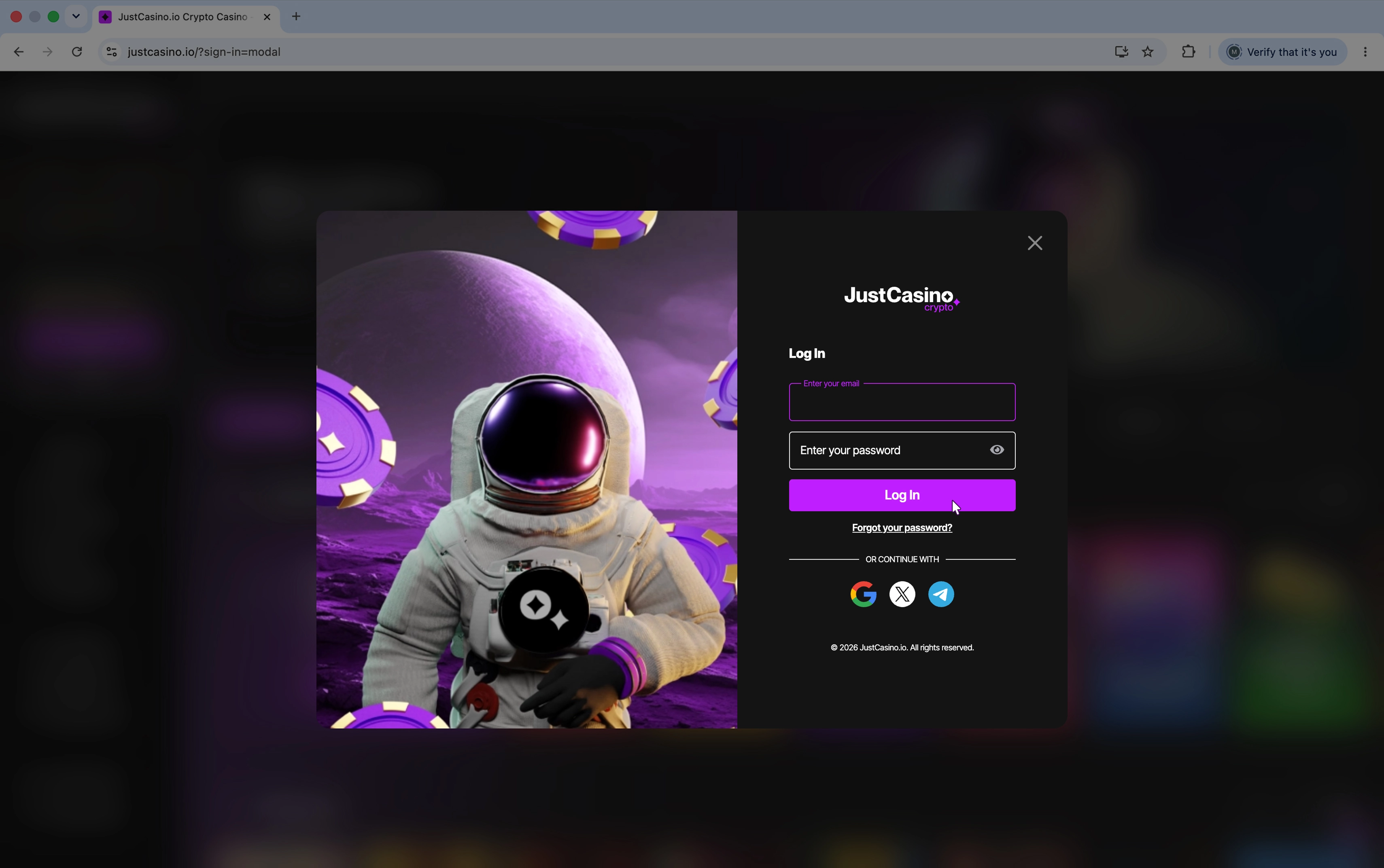Close the JustCasino.io browser tab

click(x=267, y=17)
